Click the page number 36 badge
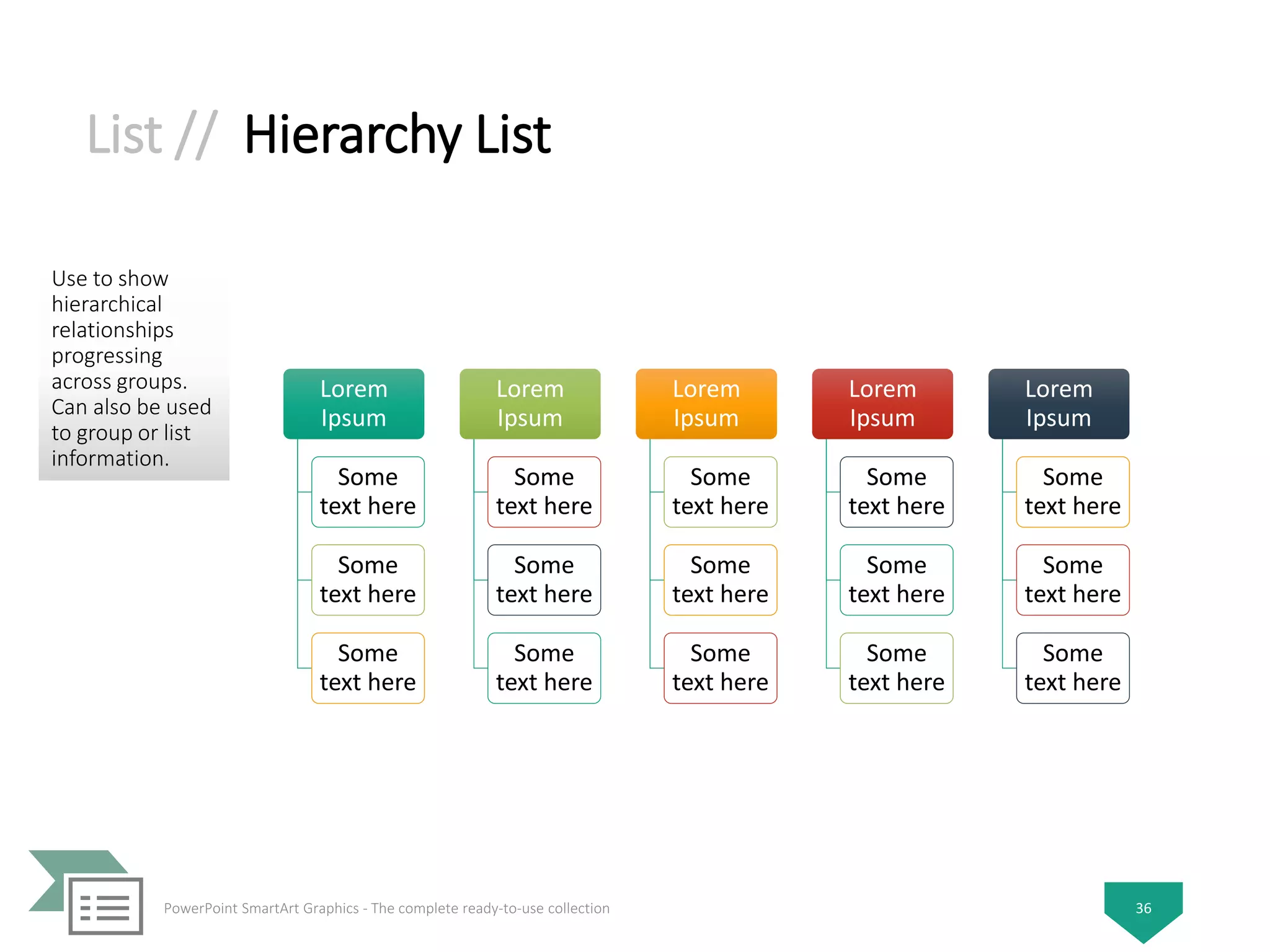The height and width of the screenshot is (952, 1270). click(x=1143, y=907)
